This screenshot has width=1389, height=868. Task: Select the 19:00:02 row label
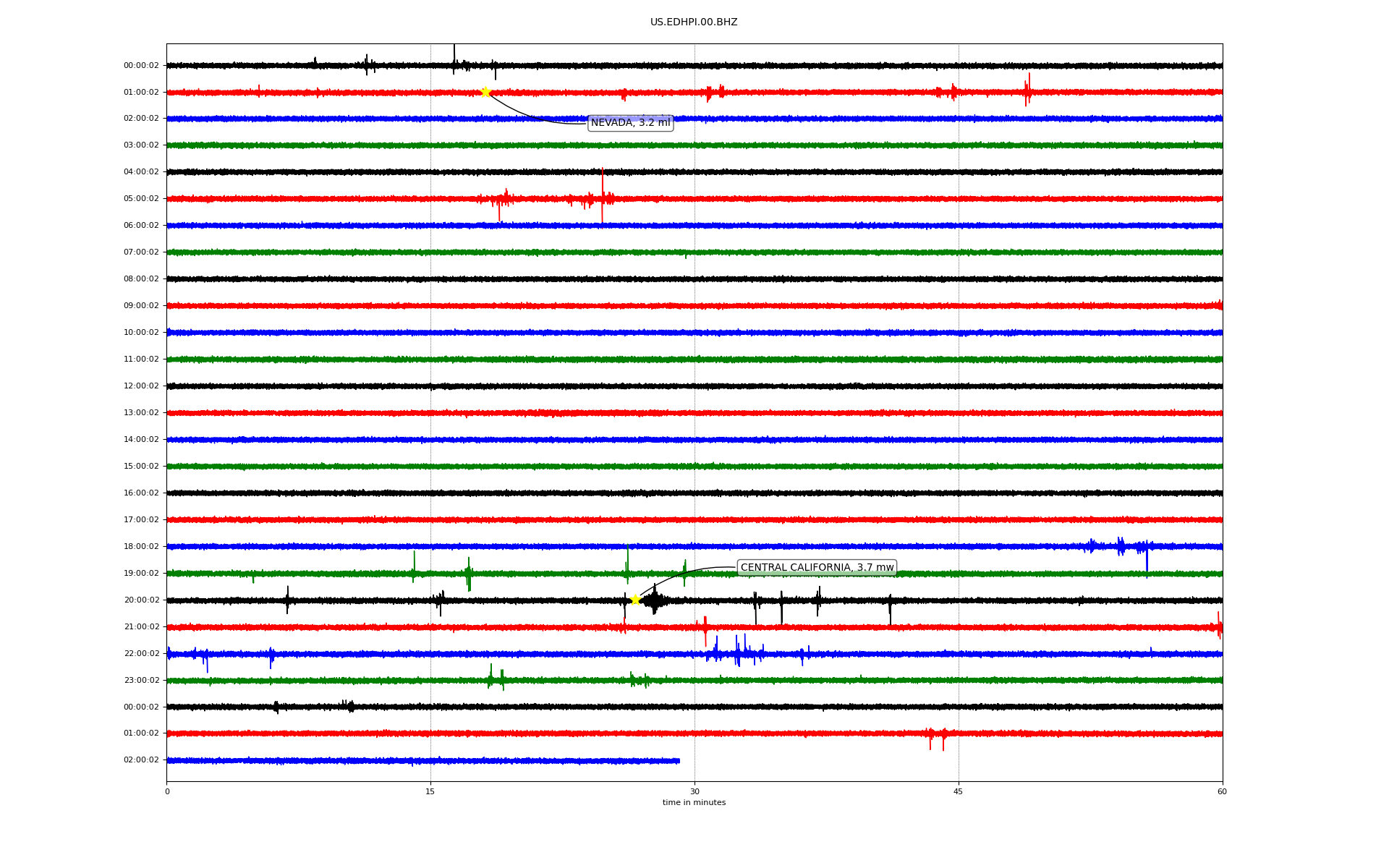141,574
